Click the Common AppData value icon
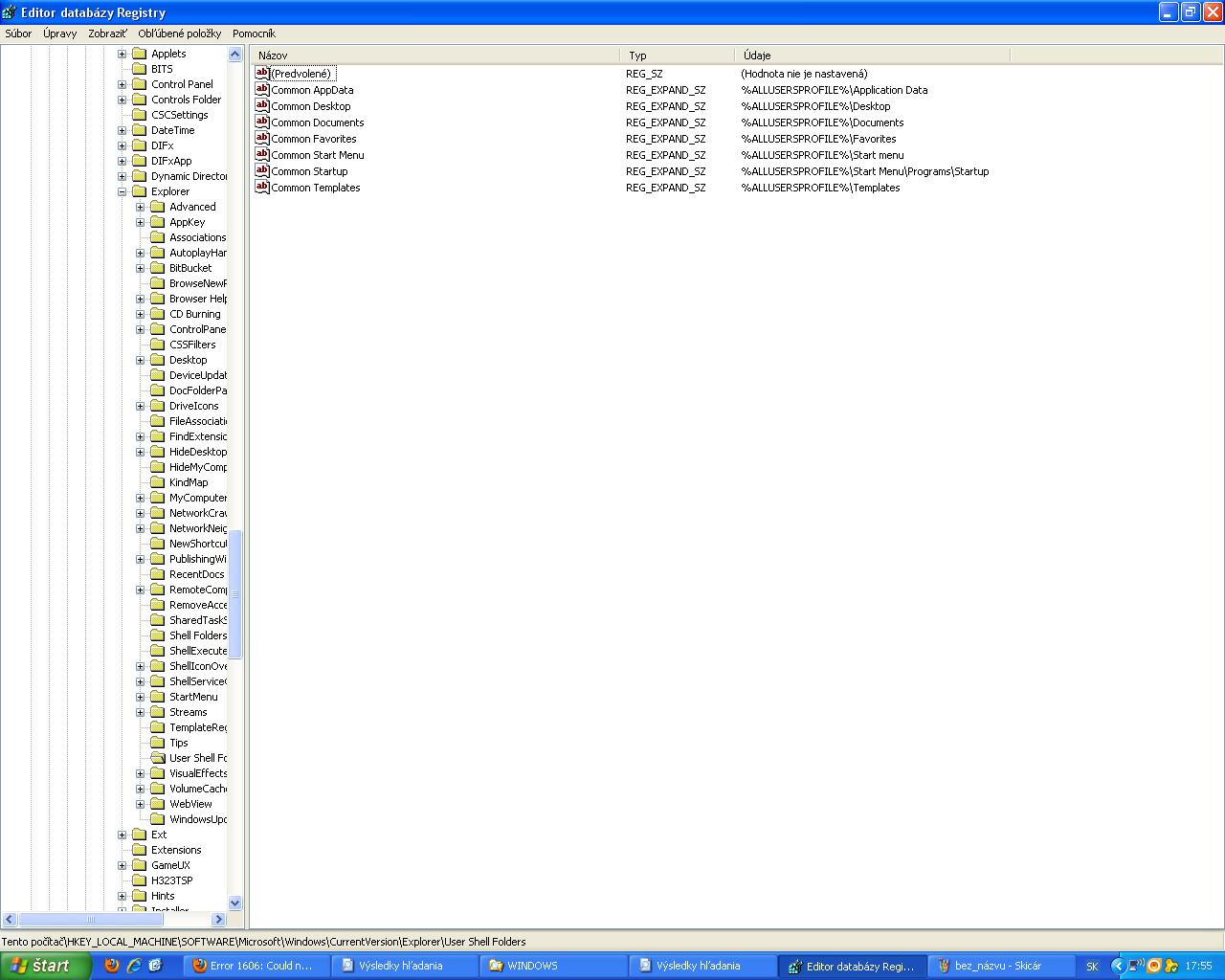 tap(262, 89)
